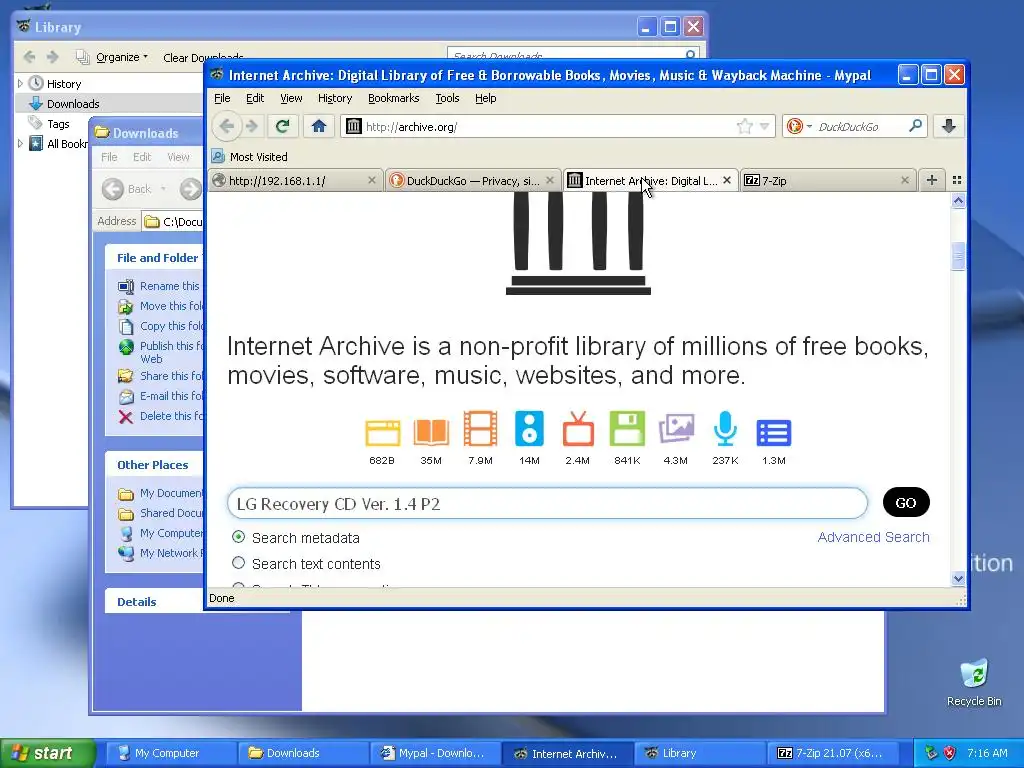The image size is (1024, 768).
Task: Switch to the 7-Zip tab
Action: click(x=828, y=181)
